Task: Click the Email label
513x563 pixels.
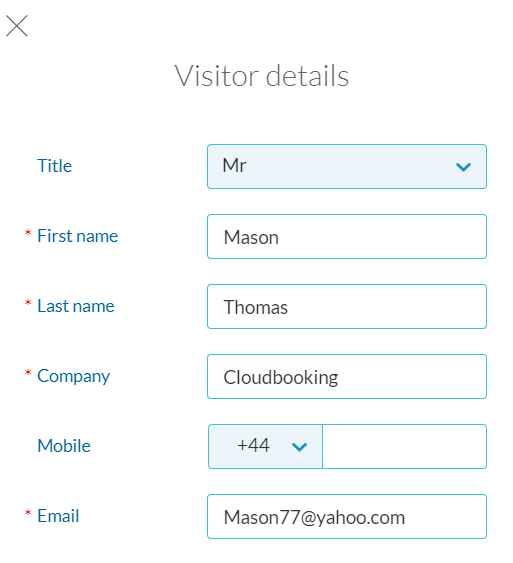Action: [x=58, y=516]
